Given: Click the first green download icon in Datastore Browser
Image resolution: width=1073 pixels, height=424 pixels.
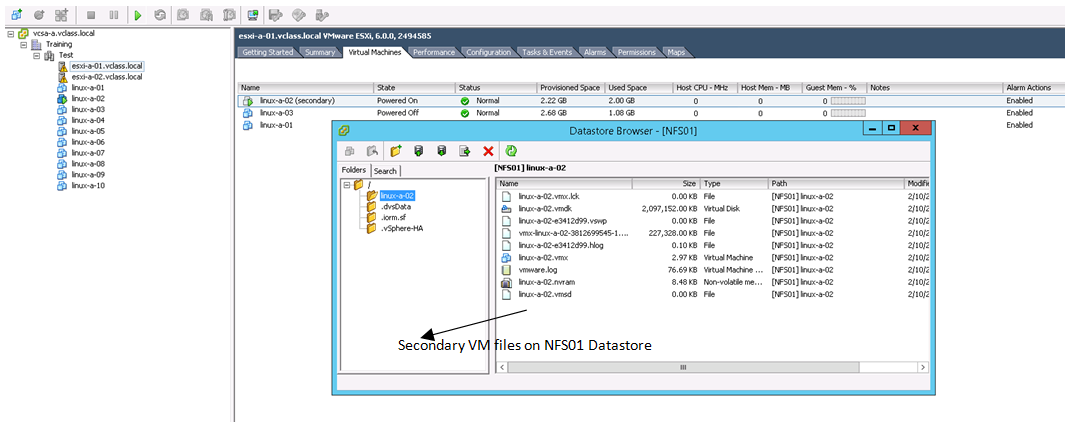Looking at the screenshot, I should tap(419, 152).
